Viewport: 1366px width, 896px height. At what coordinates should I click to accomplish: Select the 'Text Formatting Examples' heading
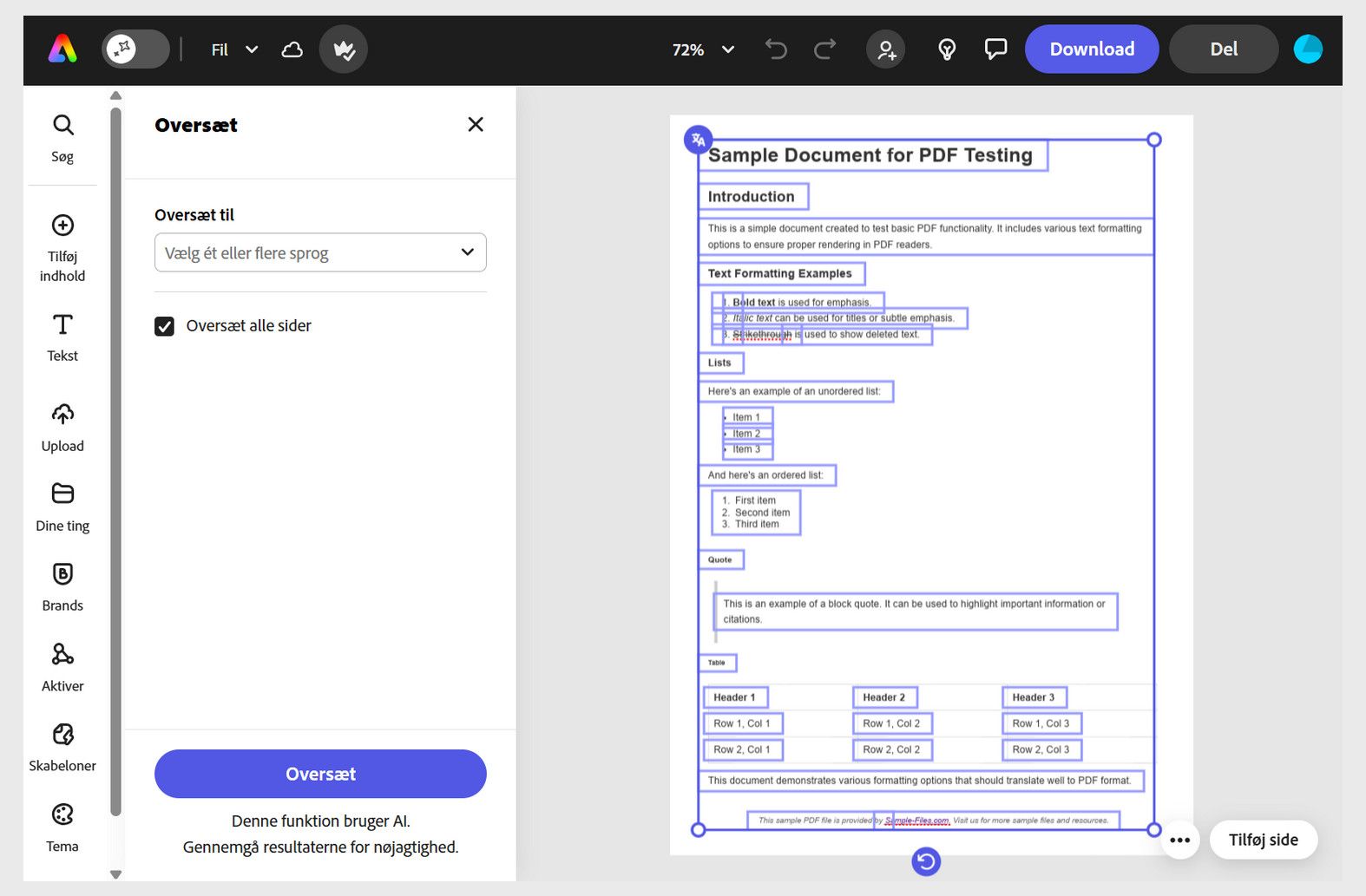pos(782,273)
